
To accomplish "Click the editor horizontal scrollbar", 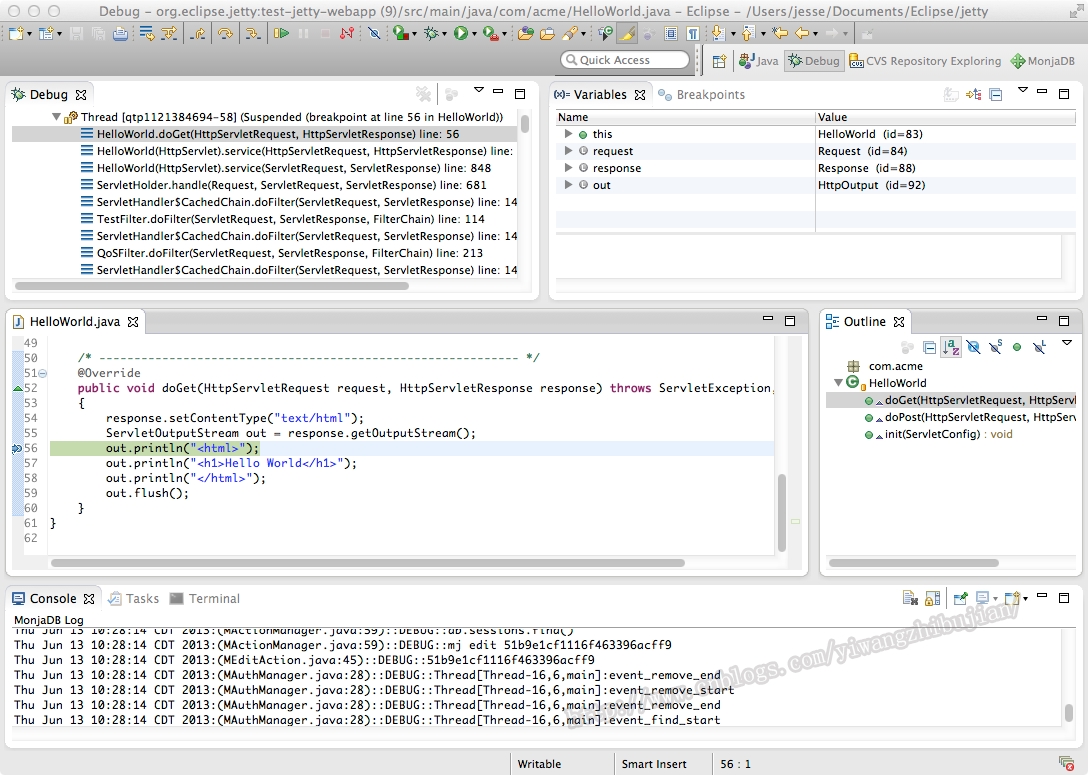I will (368, 563).
